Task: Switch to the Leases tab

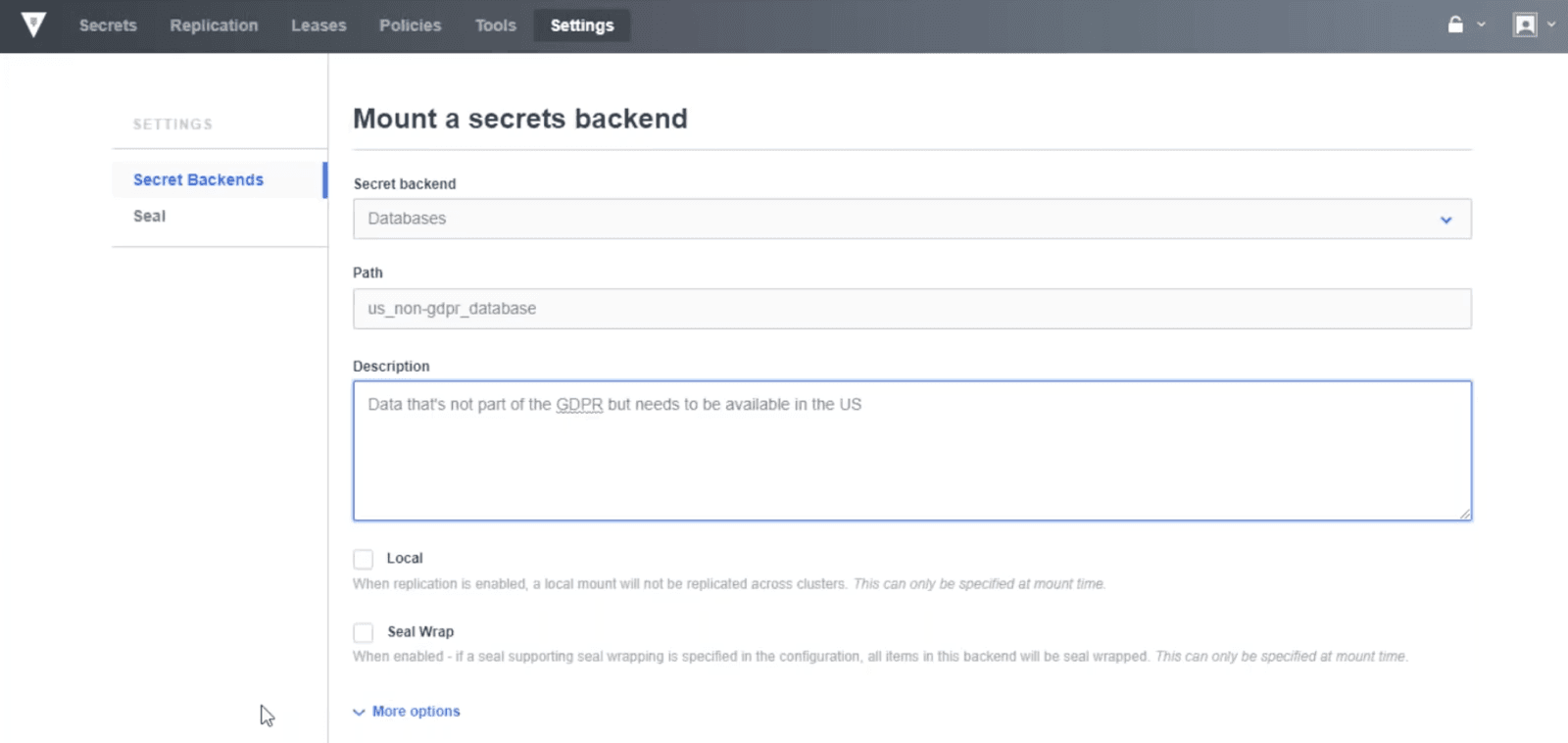Action: [318, 25]
